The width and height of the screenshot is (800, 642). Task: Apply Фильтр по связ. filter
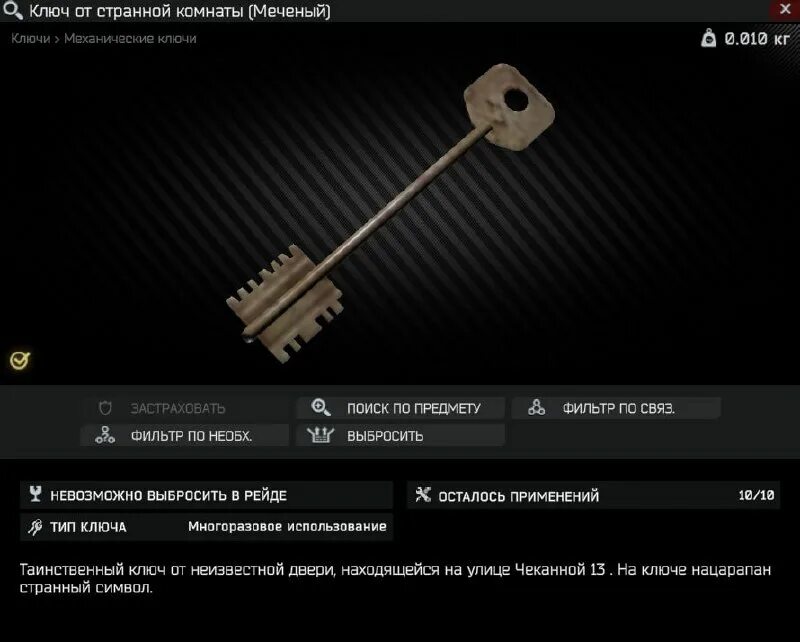tap(616, 408)
